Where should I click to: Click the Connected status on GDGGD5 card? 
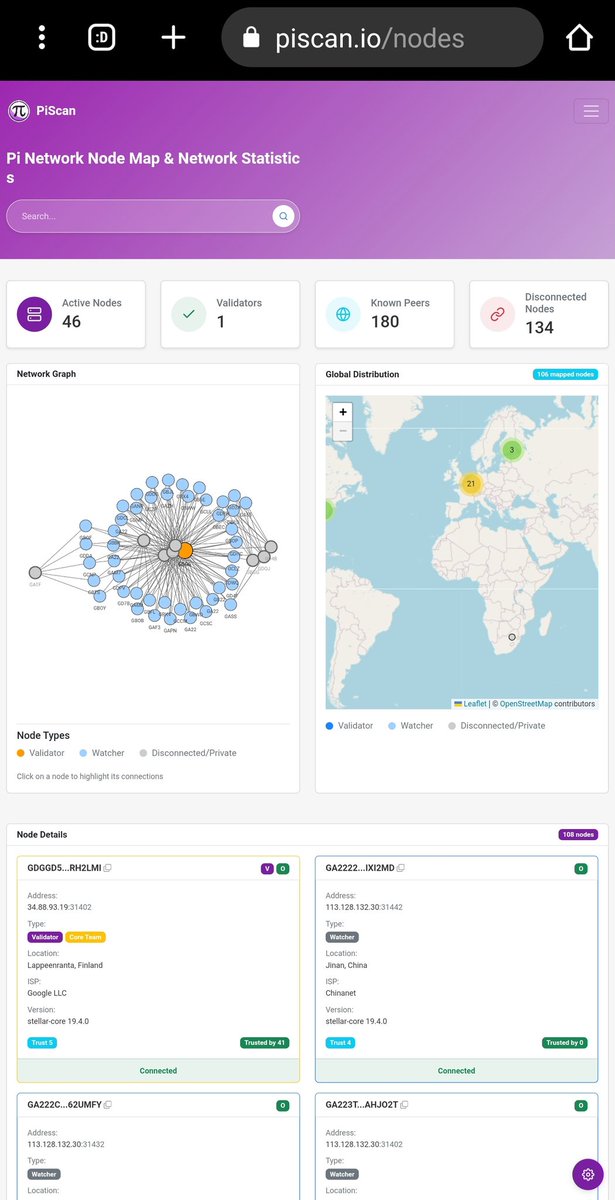pyautogui.click(x=158, y=1070)
